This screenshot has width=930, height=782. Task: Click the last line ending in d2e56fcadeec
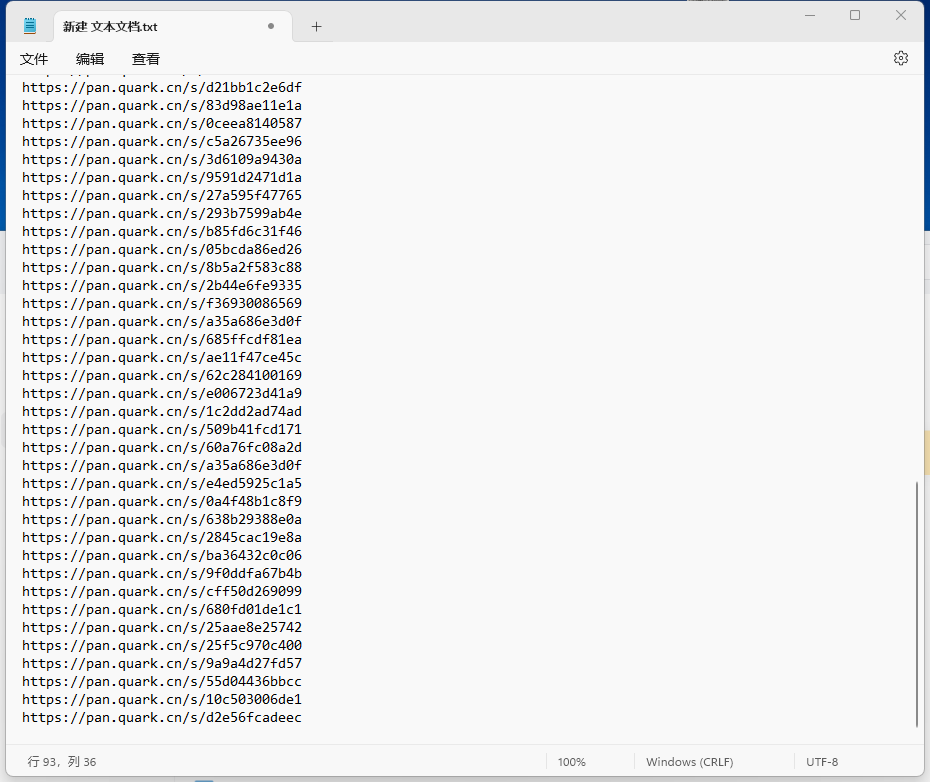pos(162,717)
